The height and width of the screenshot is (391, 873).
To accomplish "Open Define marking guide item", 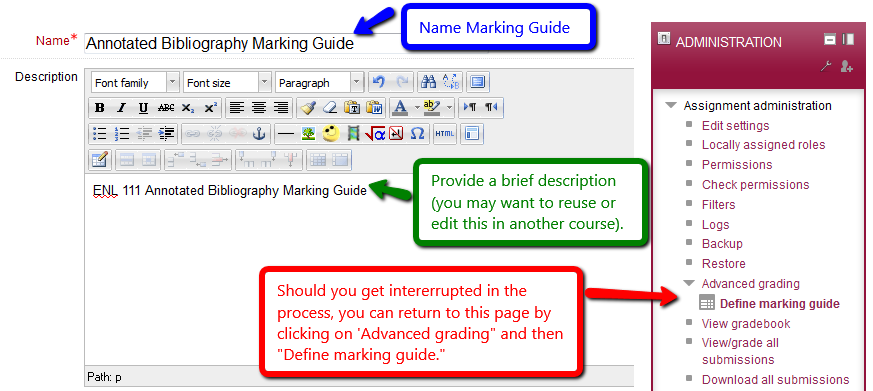I will pos(779,304).
